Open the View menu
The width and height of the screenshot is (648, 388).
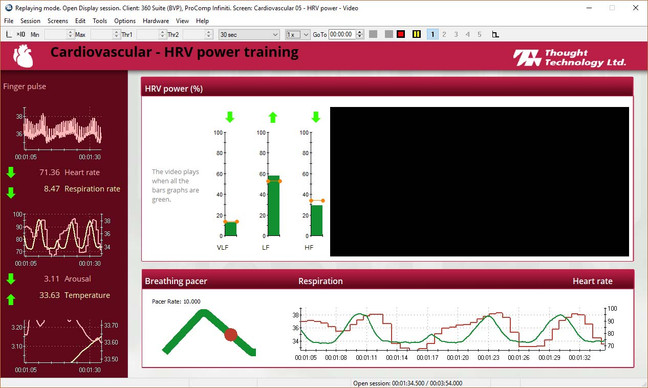coord(182,21)
